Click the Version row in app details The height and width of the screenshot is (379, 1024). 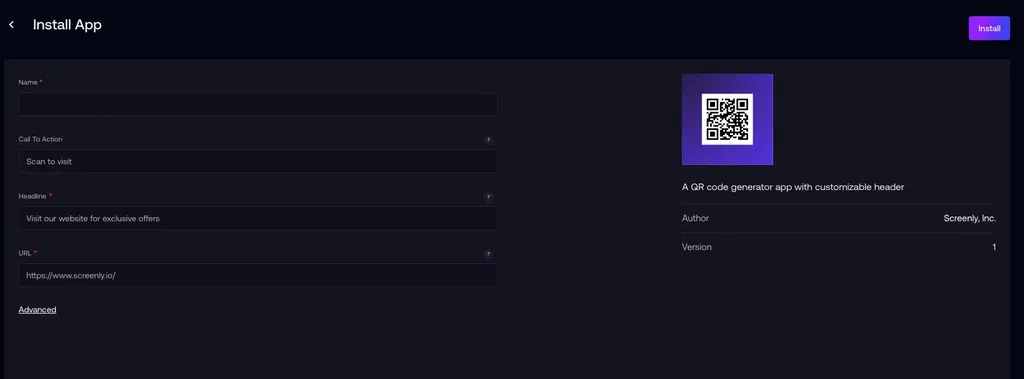click(x=839, y=247)
